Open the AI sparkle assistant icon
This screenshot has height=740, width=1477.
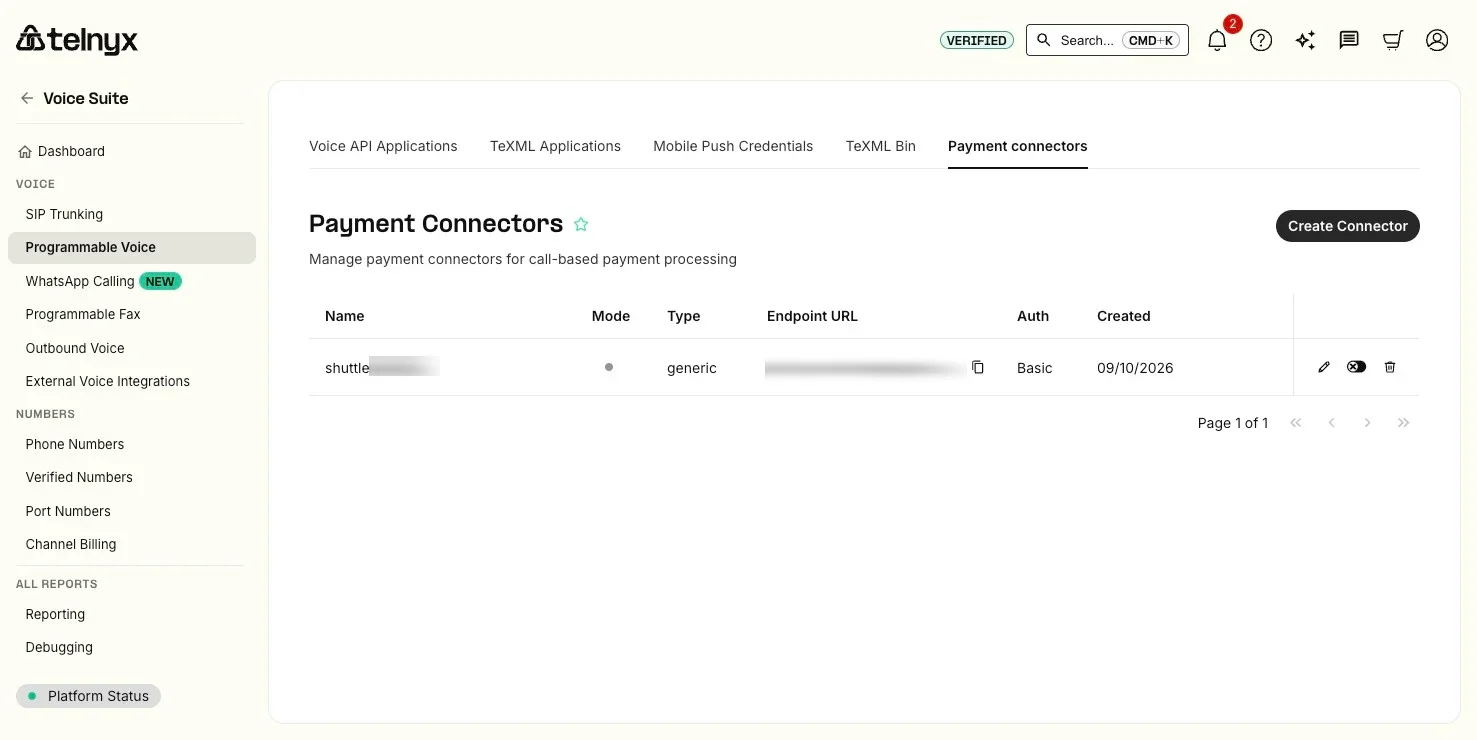(x=1305, y=40)
